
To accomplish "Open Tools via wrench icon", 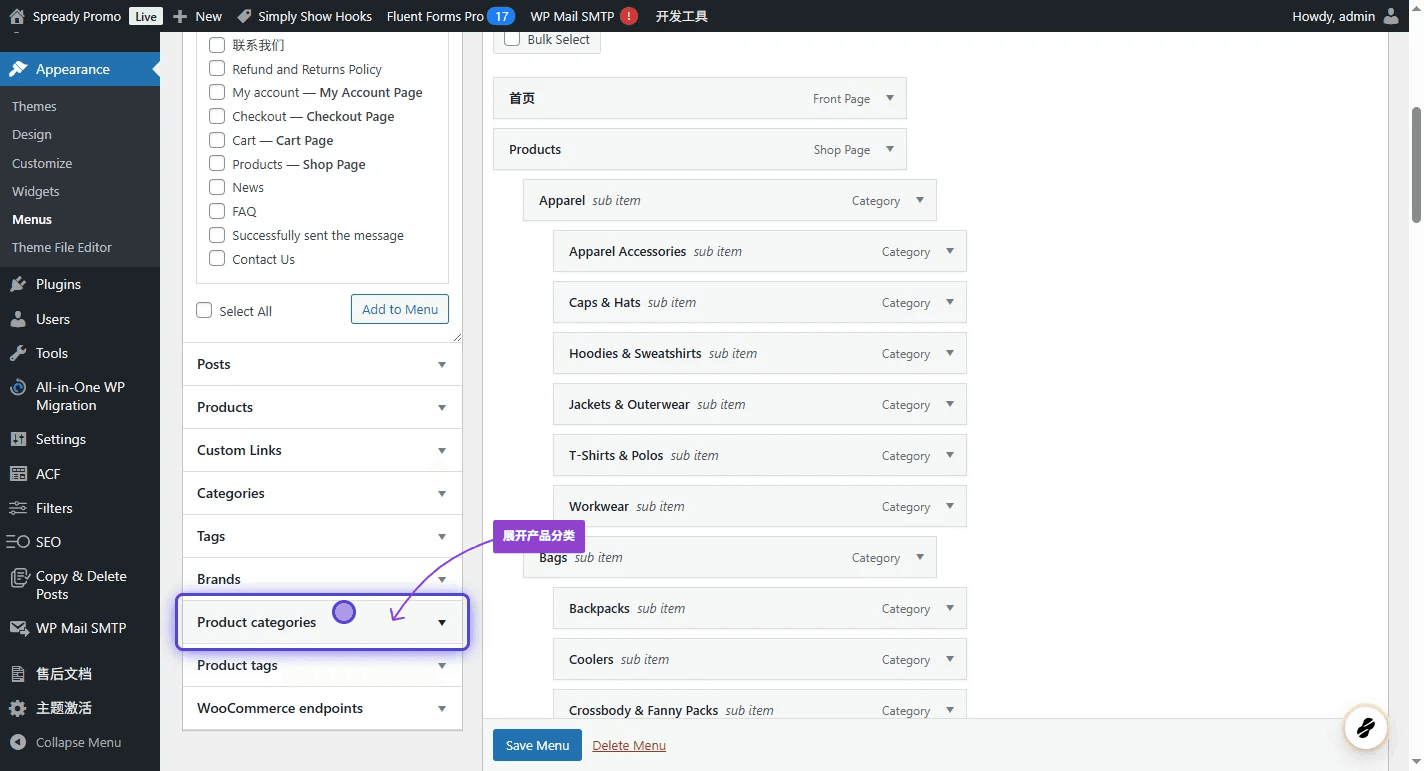I will tap(18, 353).
